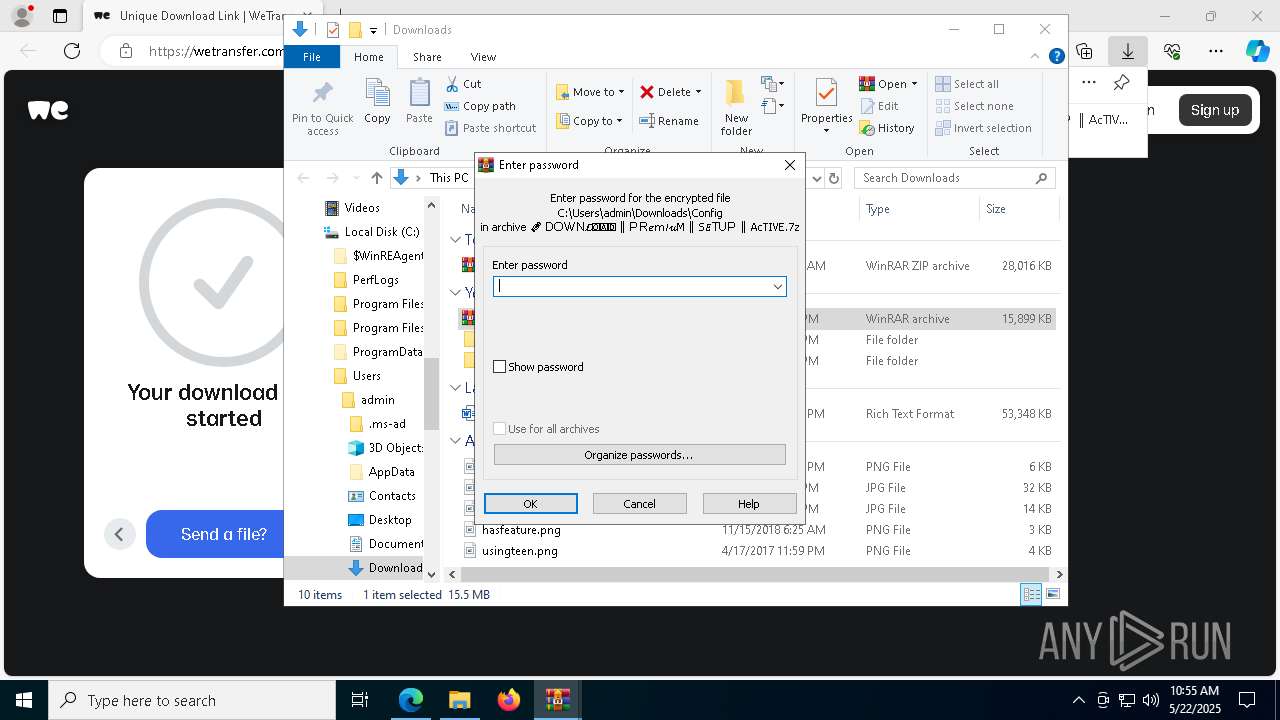The height and width of the screenshot is (720, 1280).
Task: Click OK in password dialog
Action: (530, 504)
